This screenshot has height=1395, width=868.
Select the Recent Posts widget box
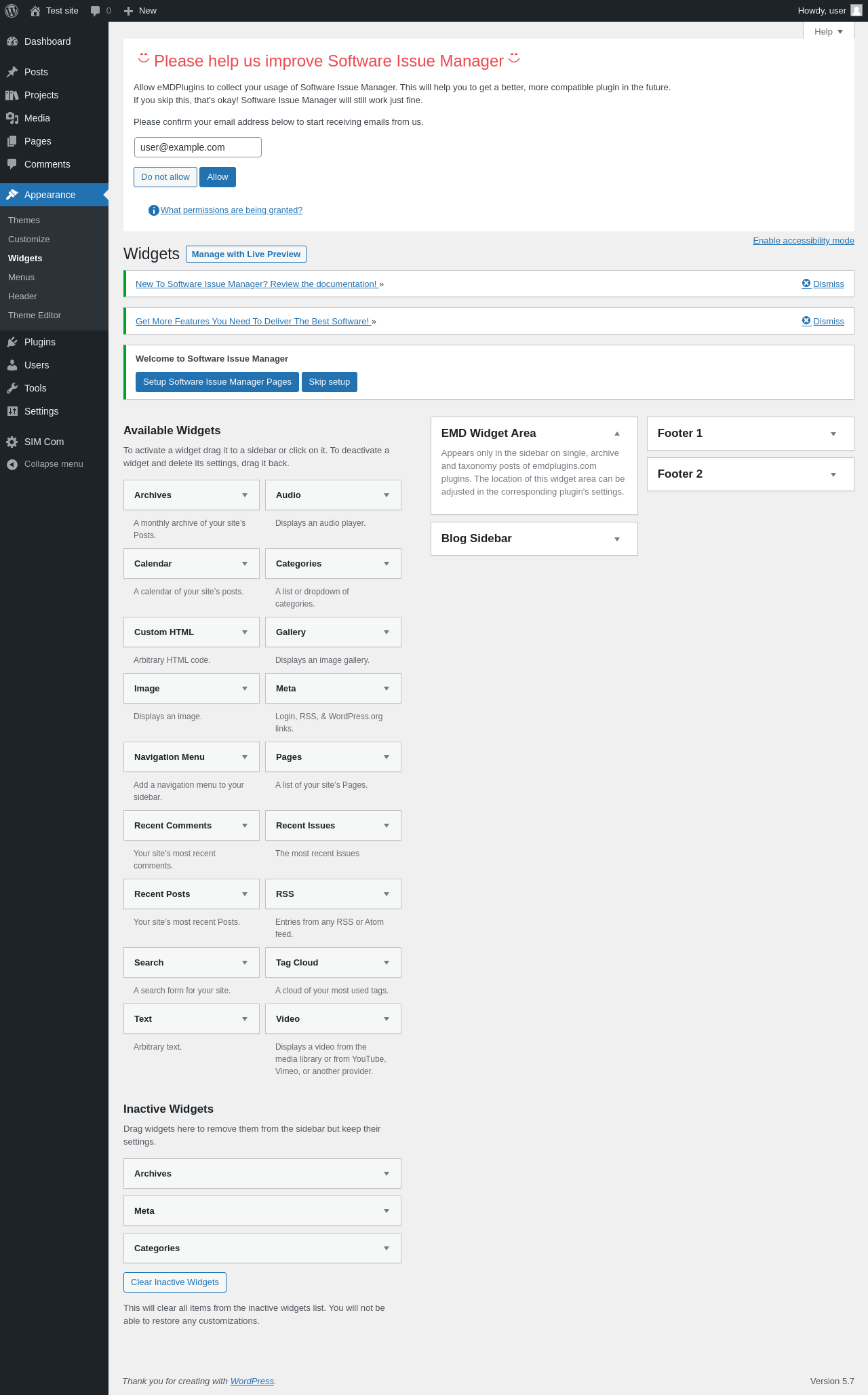click(x=191, y=894)
